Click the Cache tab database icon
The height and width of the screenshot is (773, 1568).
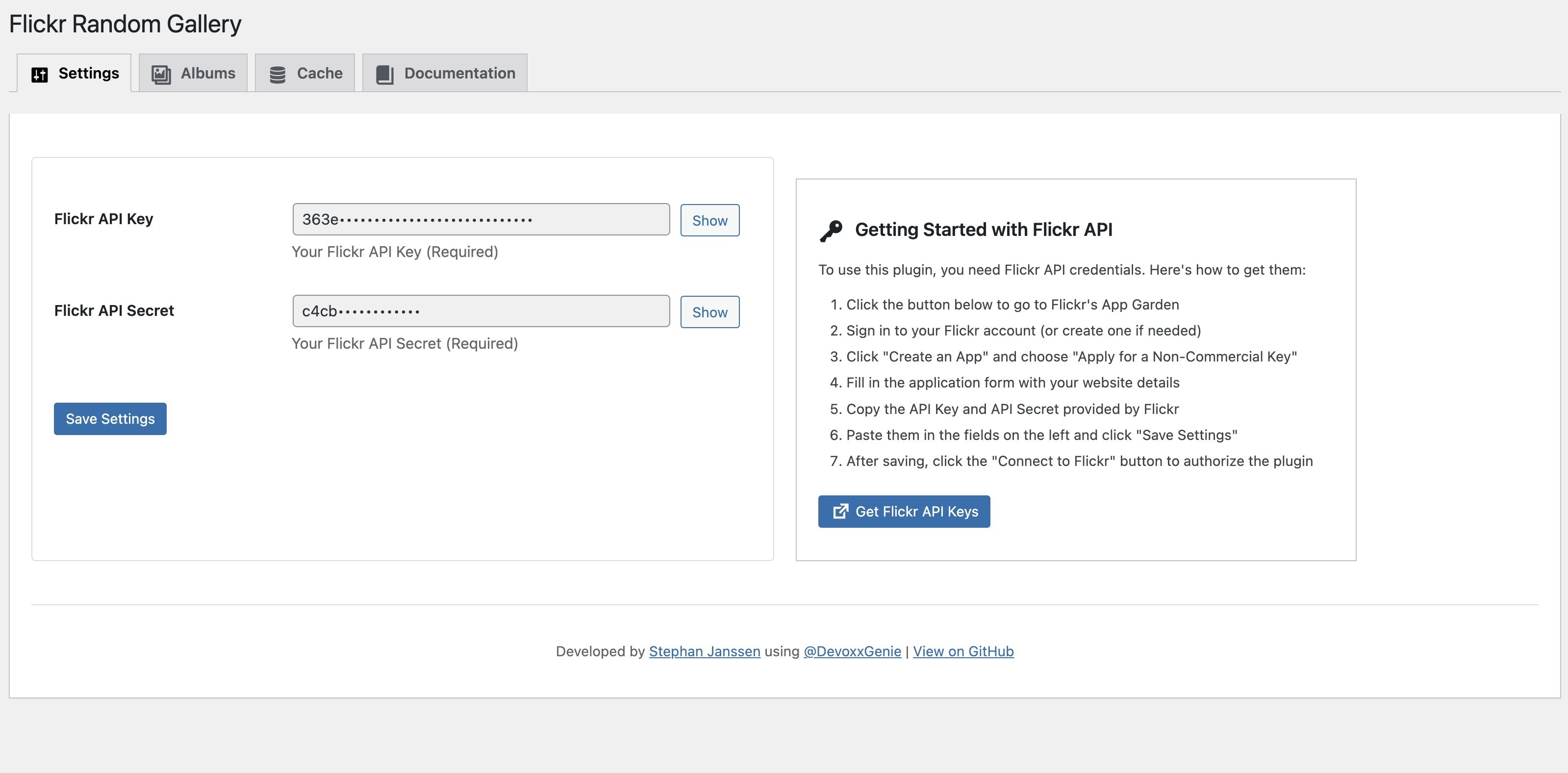pyautogui.click(x=278, y=75)
